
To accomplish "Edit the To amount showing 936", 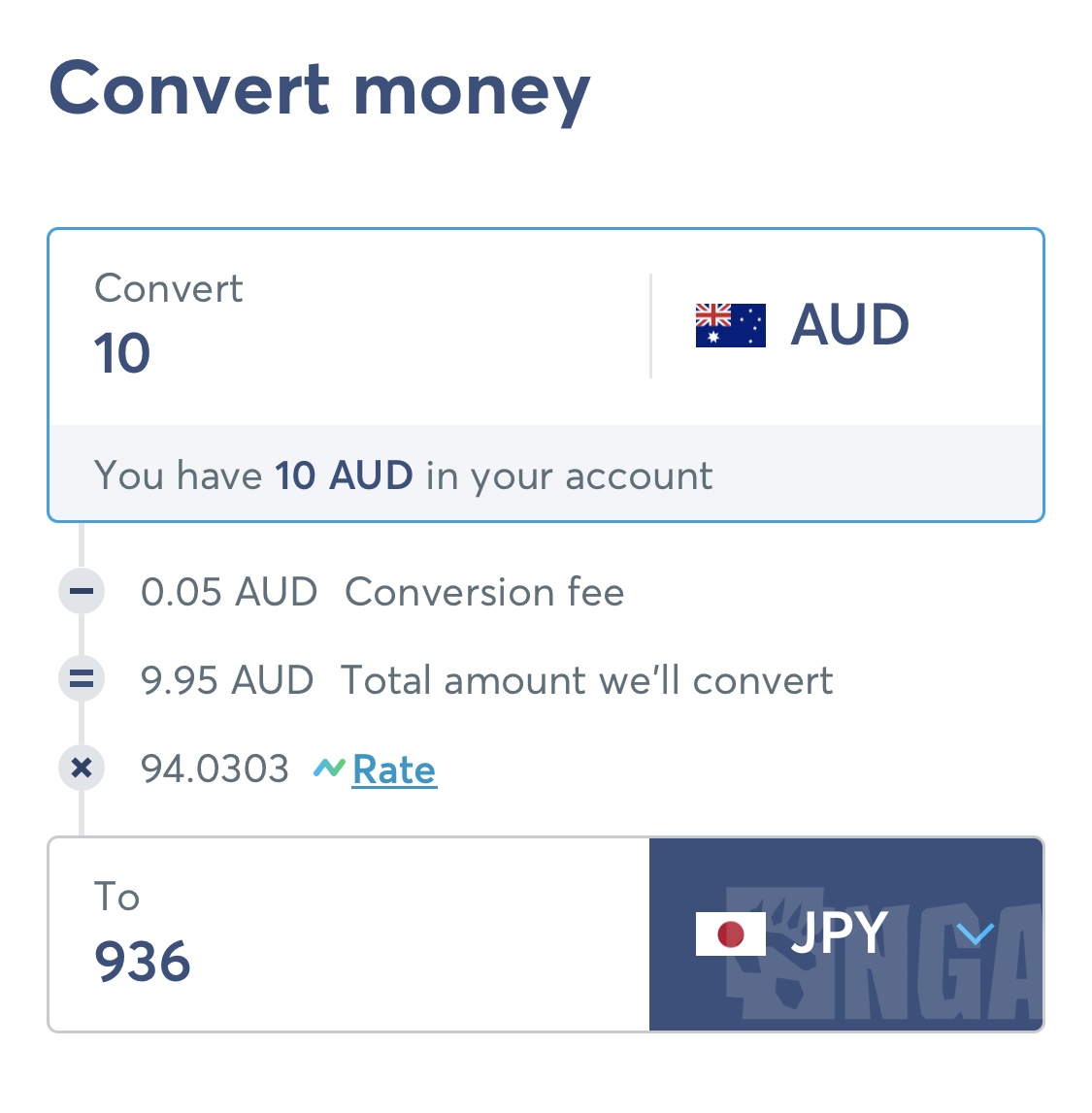I will pyautogui.click(x=144, y=962).
